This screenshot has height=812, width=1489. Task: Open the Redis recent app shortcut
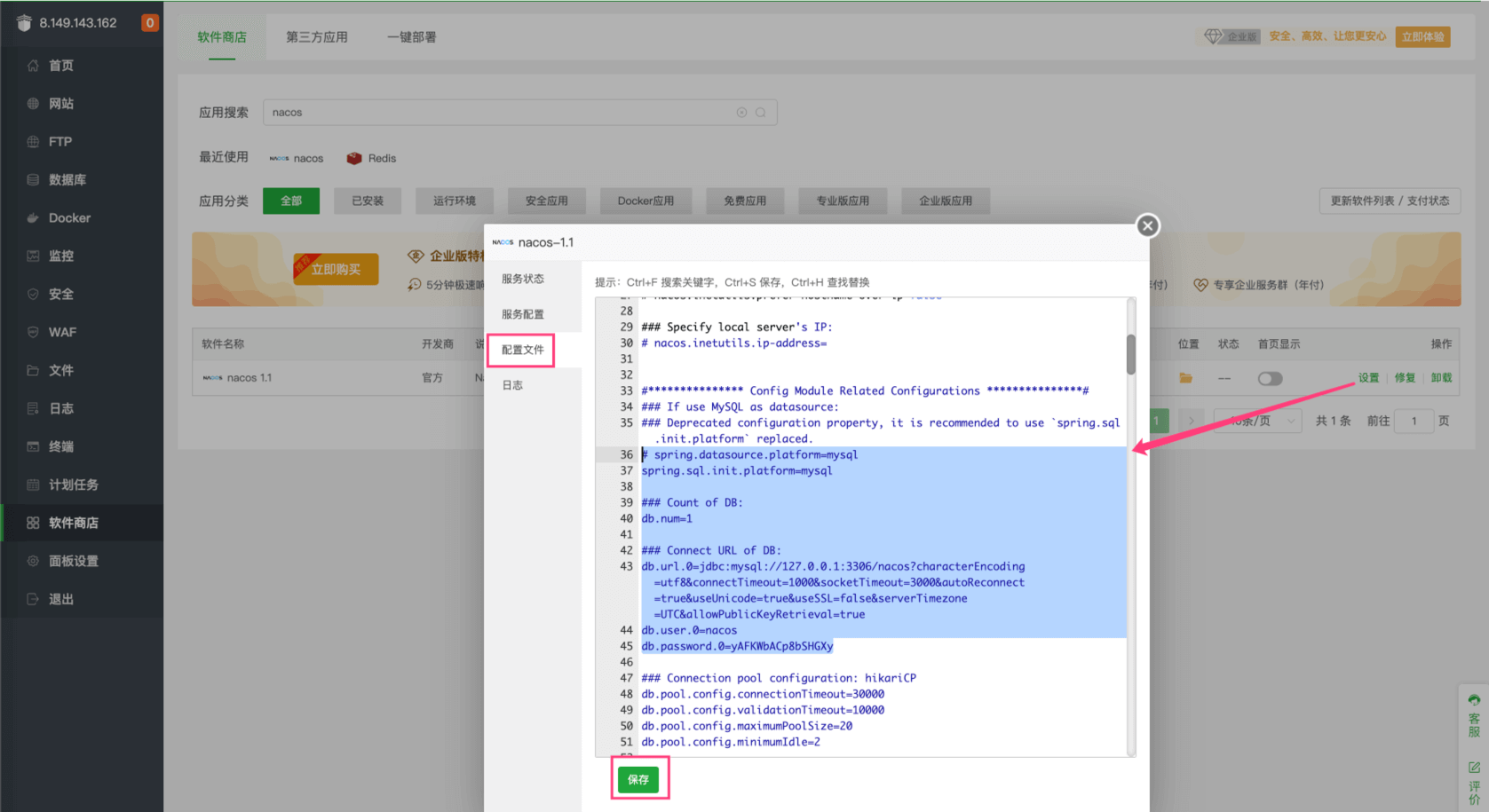372,158
